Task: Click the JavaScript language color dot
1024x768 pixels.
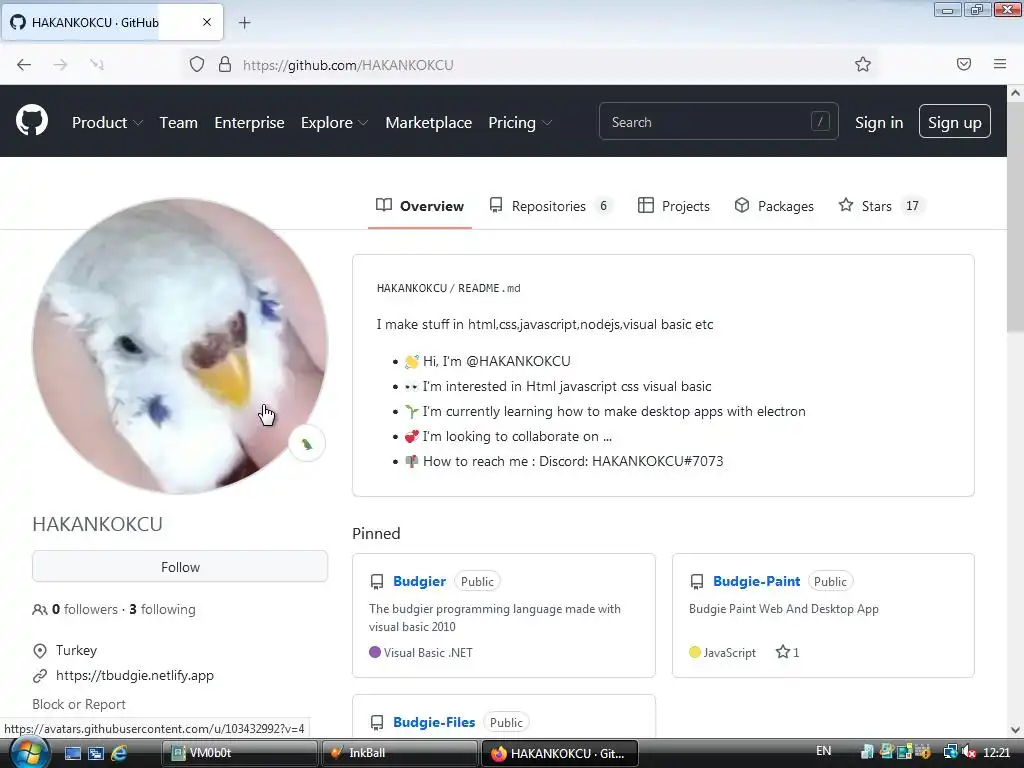Action: coord(695,652)
